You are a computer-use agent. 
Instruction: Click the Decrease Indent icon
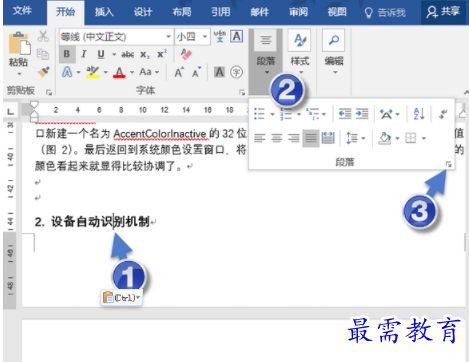pos(345,114)
